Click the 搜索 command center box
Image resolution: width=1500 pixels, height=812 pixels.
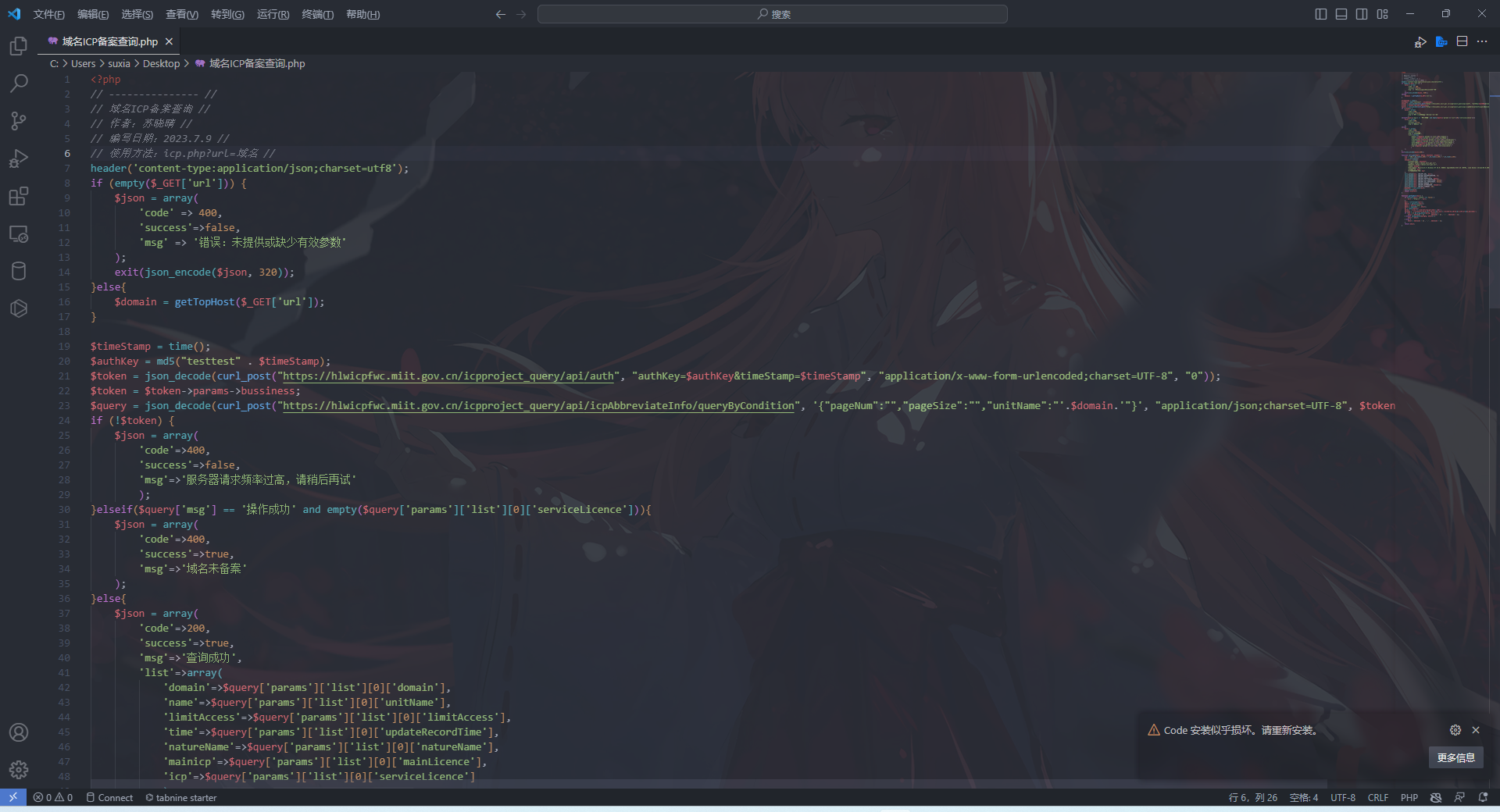tap(772, 14)
